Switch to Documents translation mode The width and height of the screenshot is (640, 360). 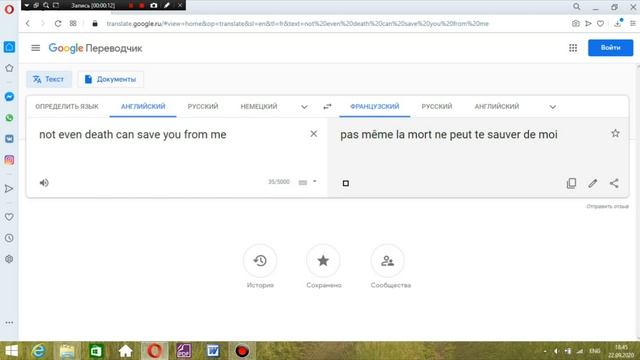(x=111, y=79)
